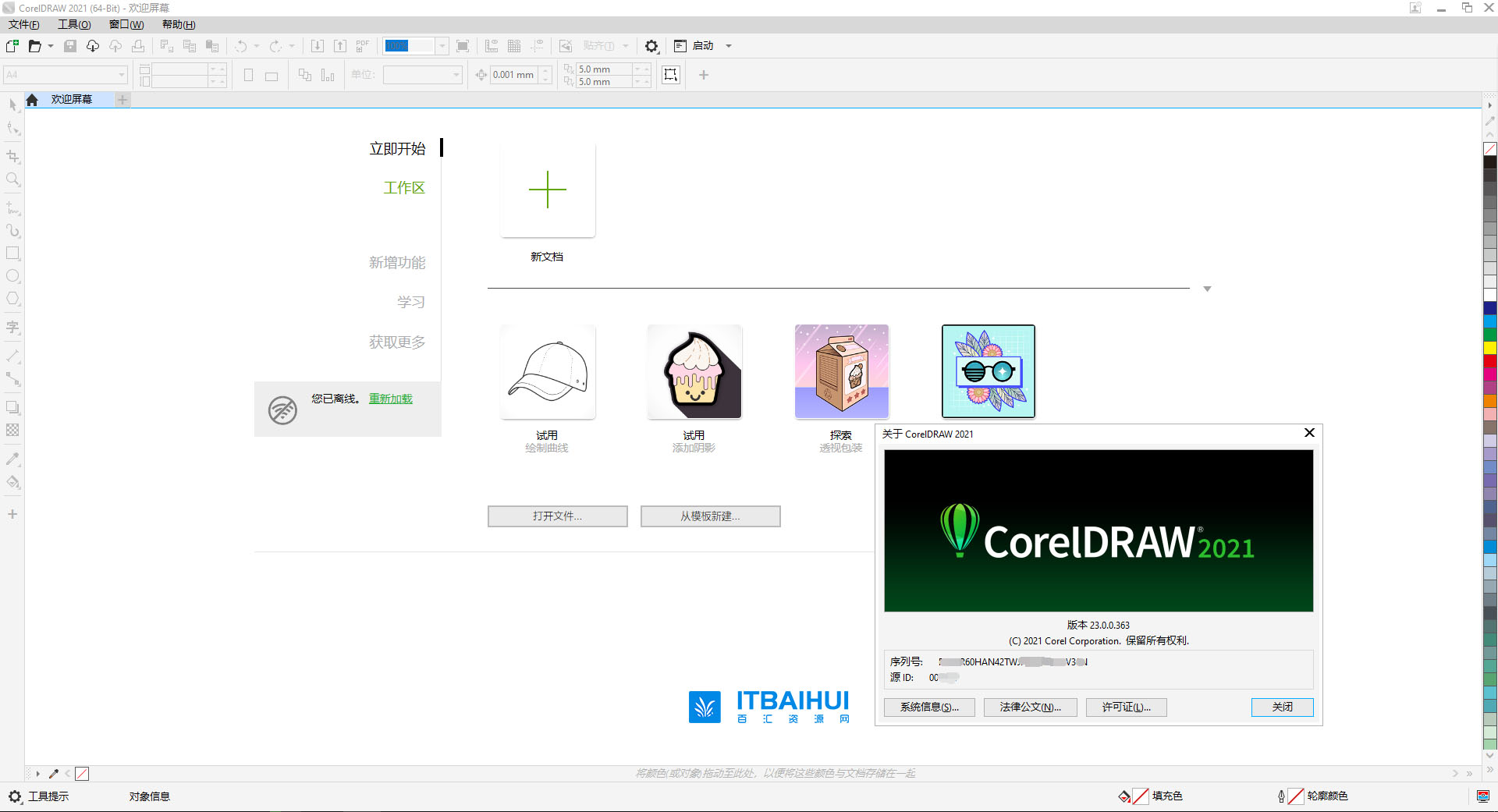Click 关闭 button in About dialog
This screenshot has width=1498, height=812.
click(1283, 707)
